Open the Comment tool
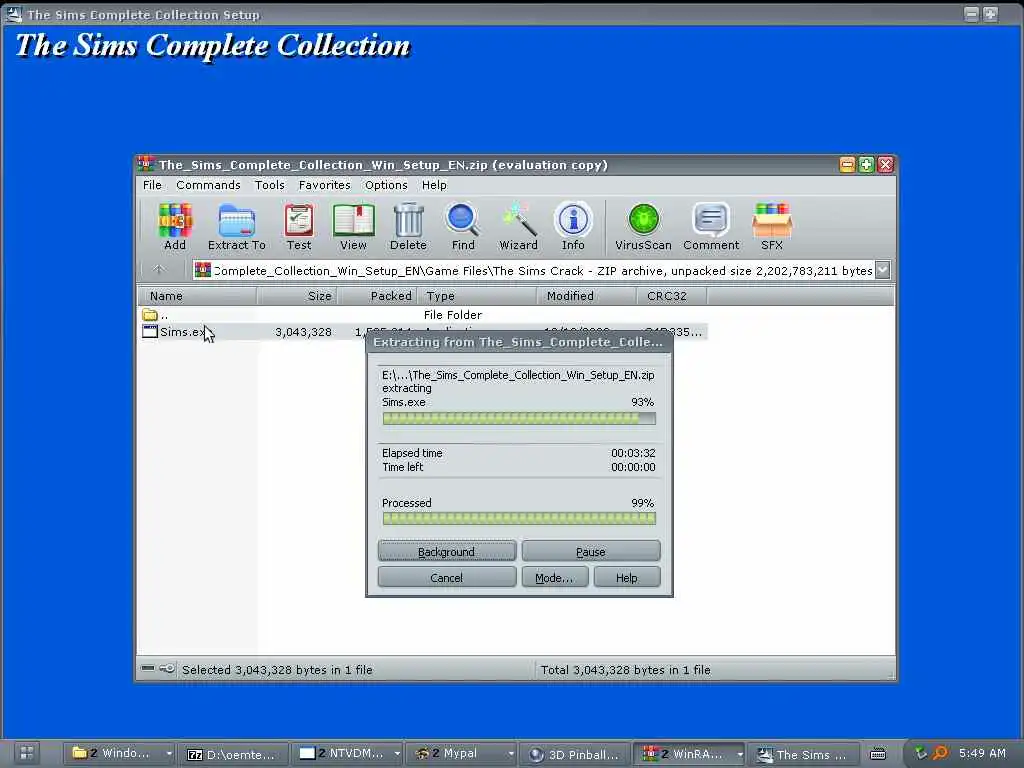Image resolution: width=1024 pixels, height=768 pixels. pyautogui.click(x=711, y=220)
